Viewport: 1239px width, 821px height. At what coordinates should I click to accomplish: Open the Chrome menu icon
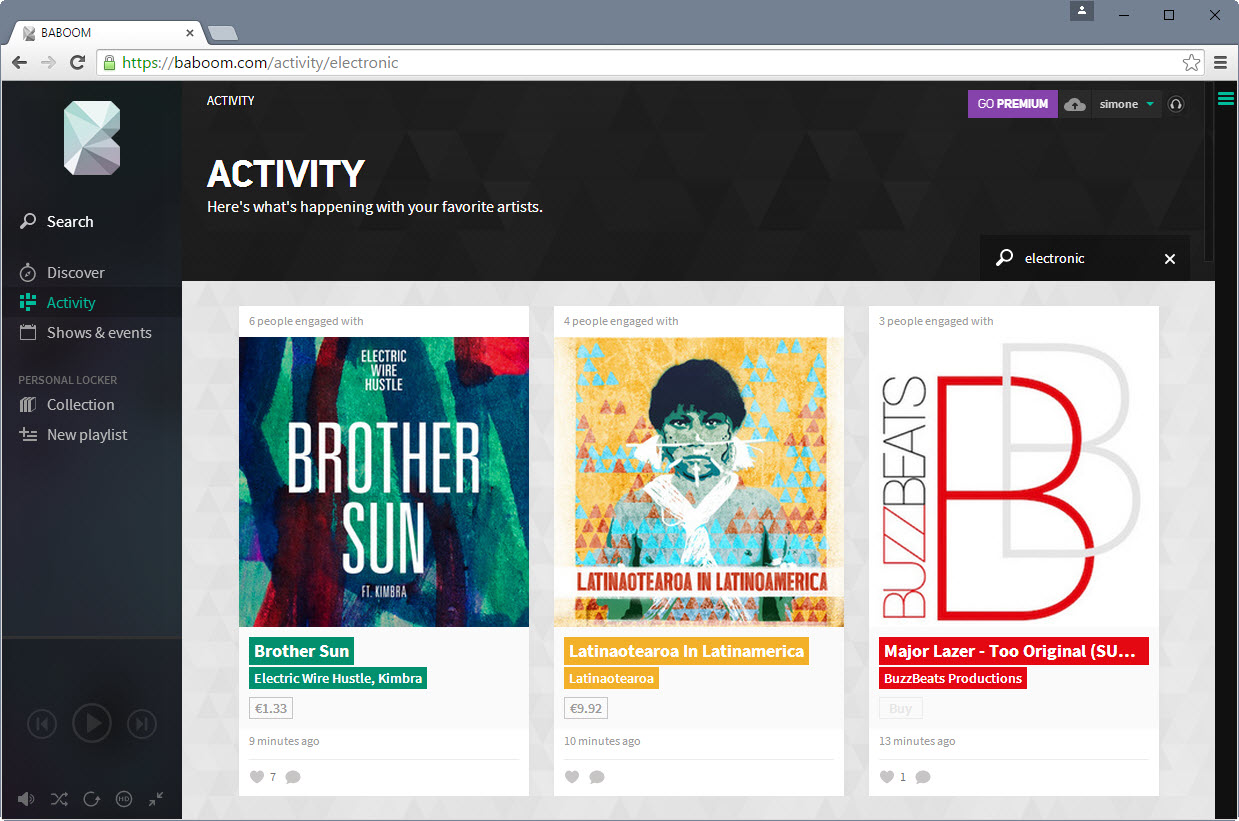pos(1220,62)
